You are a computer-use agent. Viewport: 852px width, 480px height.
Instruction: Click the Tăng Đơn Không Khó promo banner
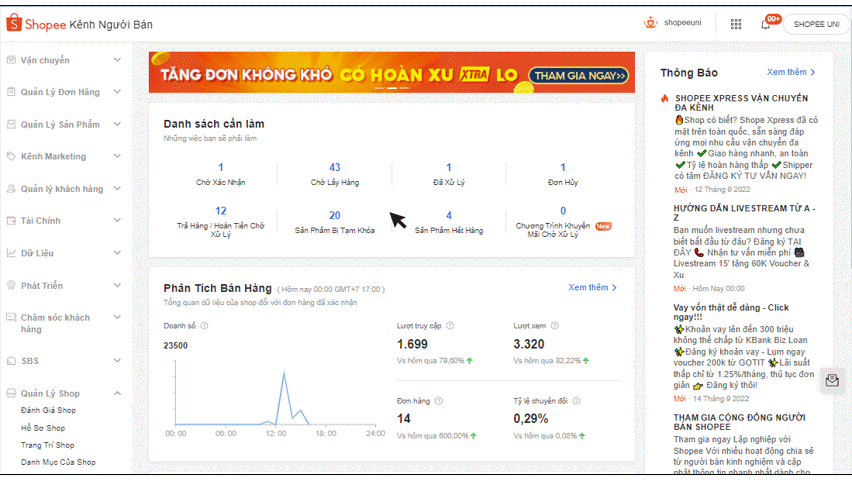tap(392, 72)
